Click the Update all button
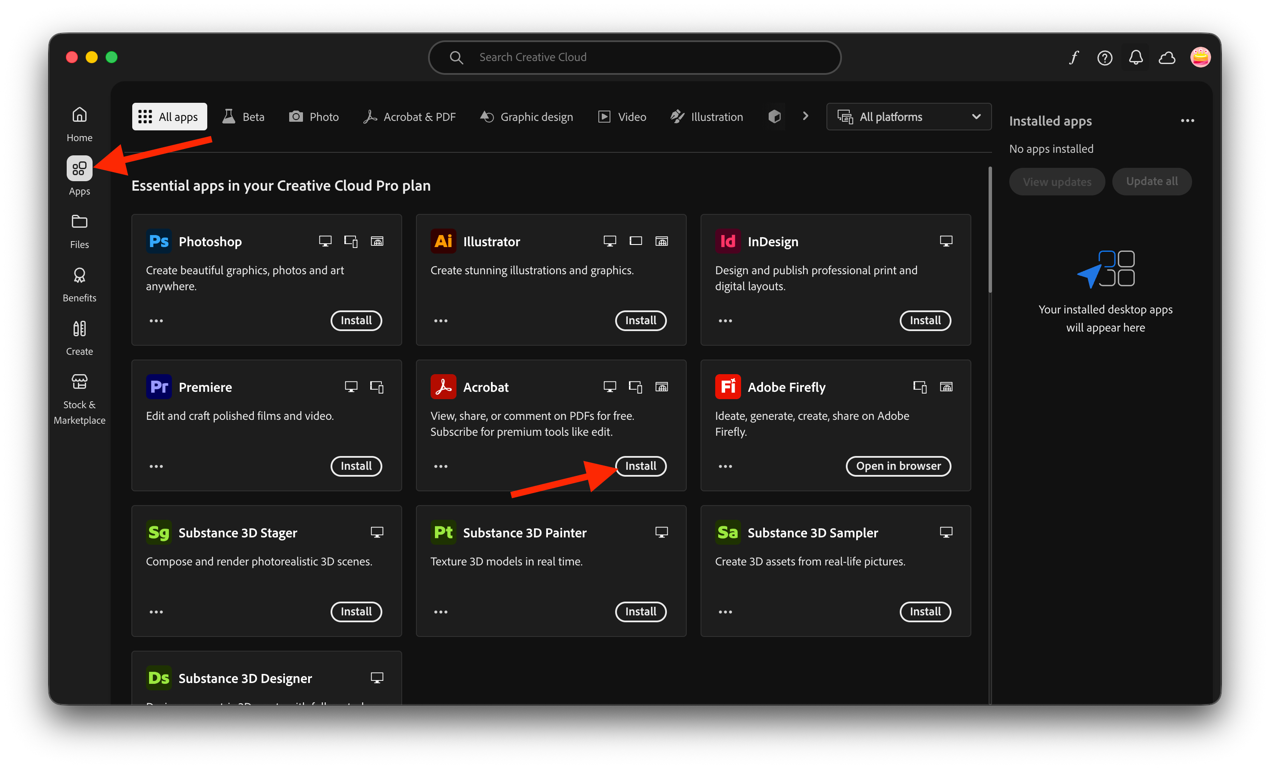Viewport: 1270px width, 769px height. (x=1152, y=182)
